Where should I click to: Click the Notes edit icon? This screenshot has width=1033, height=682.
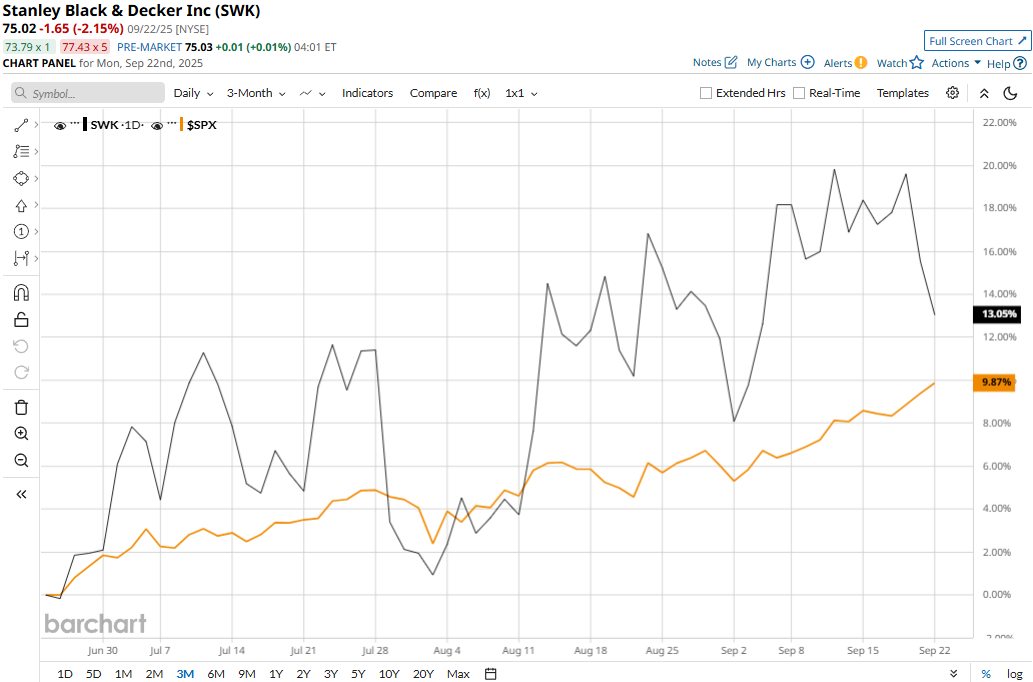(731, 62)
